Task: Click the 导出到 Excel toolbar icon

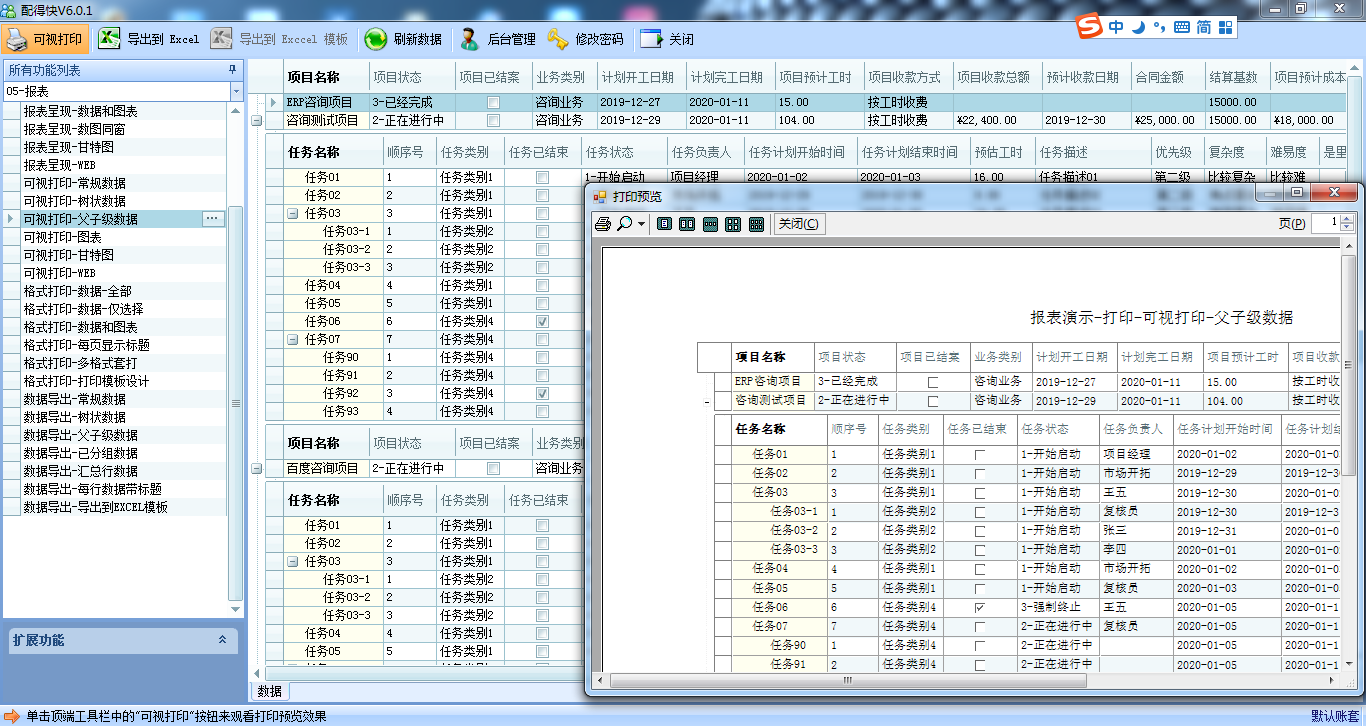Action: tap(109, 39)
